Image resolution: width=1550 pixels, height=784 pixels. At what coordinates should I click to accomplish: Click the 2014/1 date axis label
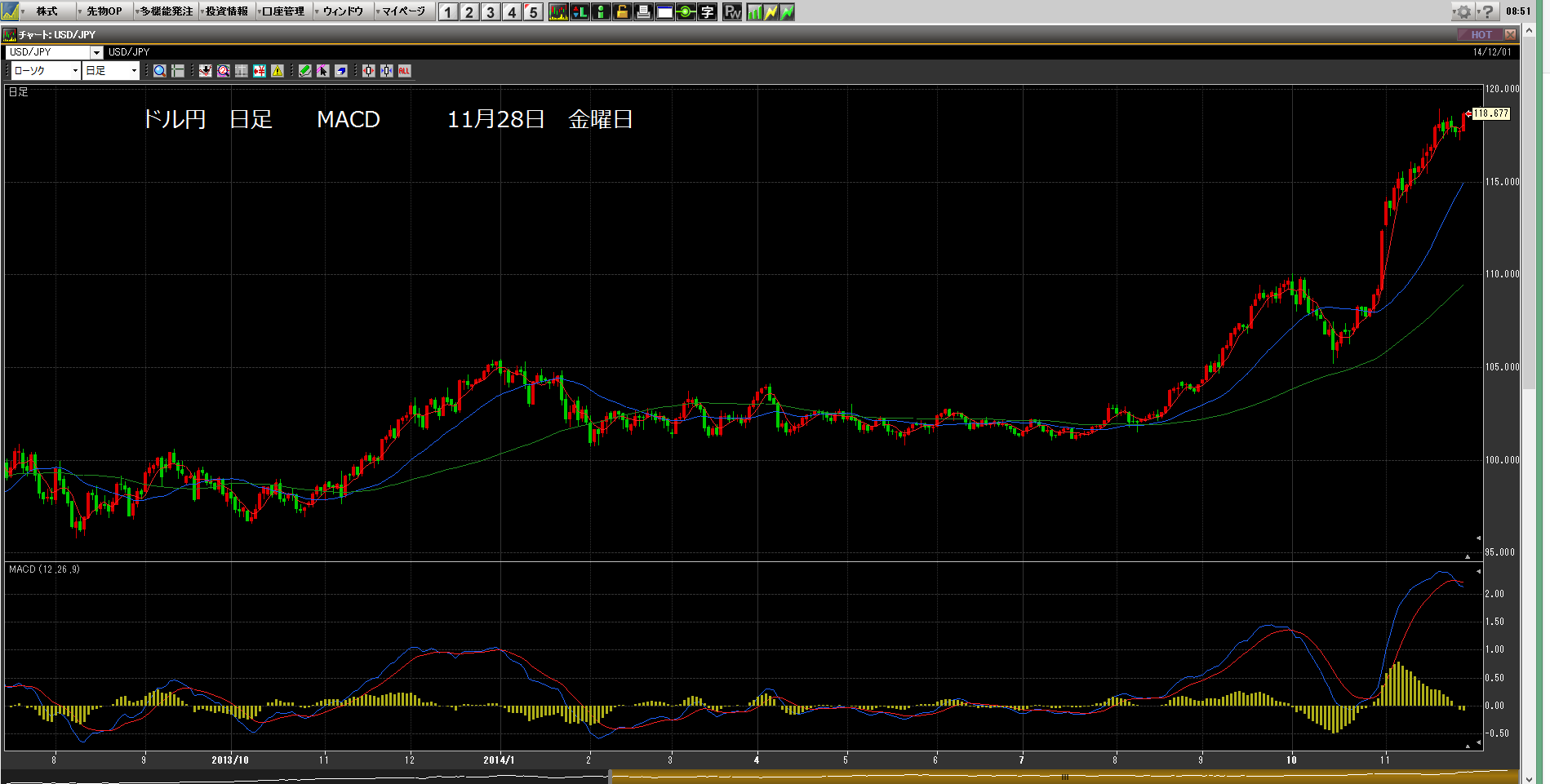tap(499, 760)
